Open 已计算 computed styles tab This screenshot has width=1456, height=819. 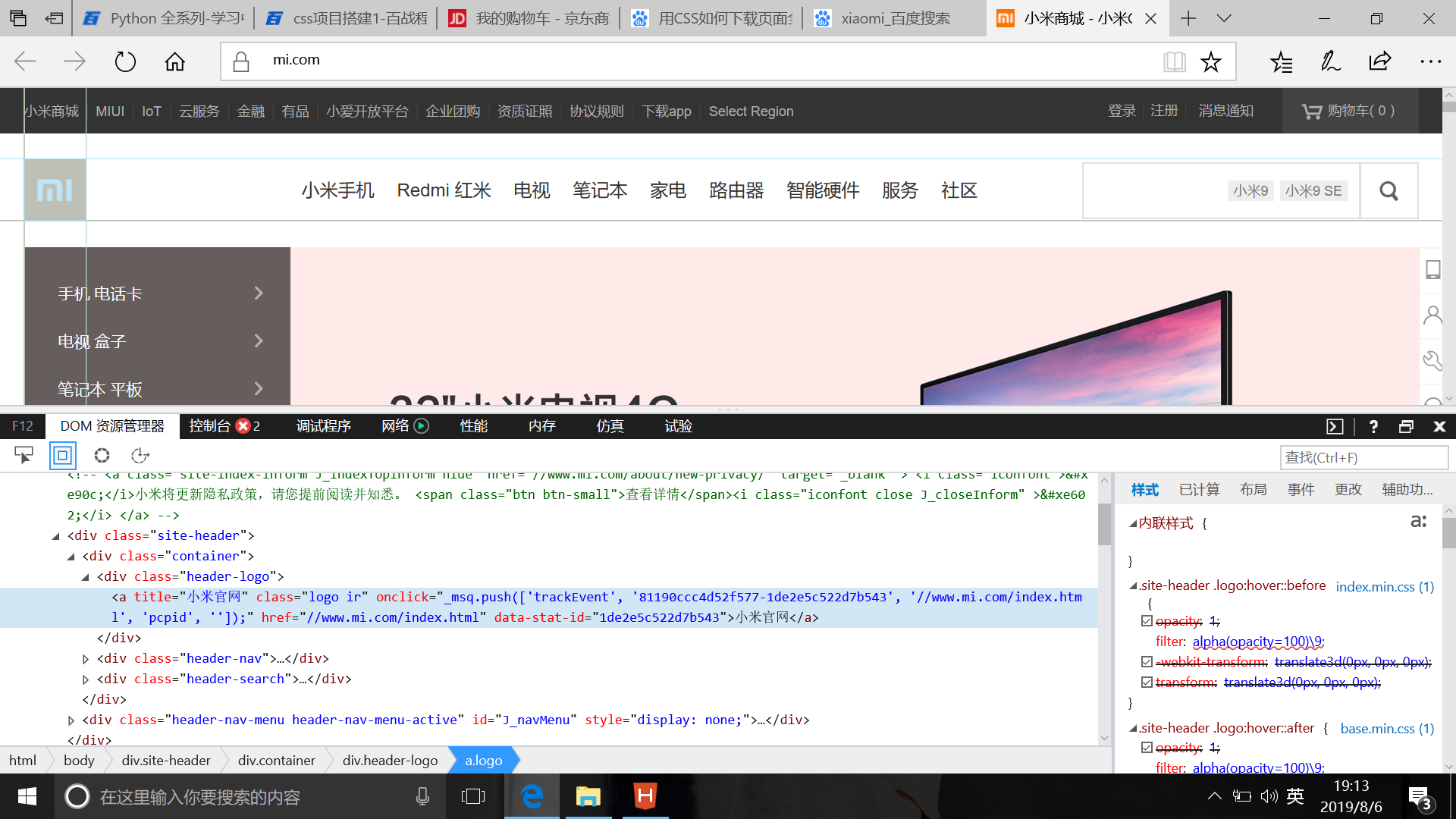click(1200, 490)
